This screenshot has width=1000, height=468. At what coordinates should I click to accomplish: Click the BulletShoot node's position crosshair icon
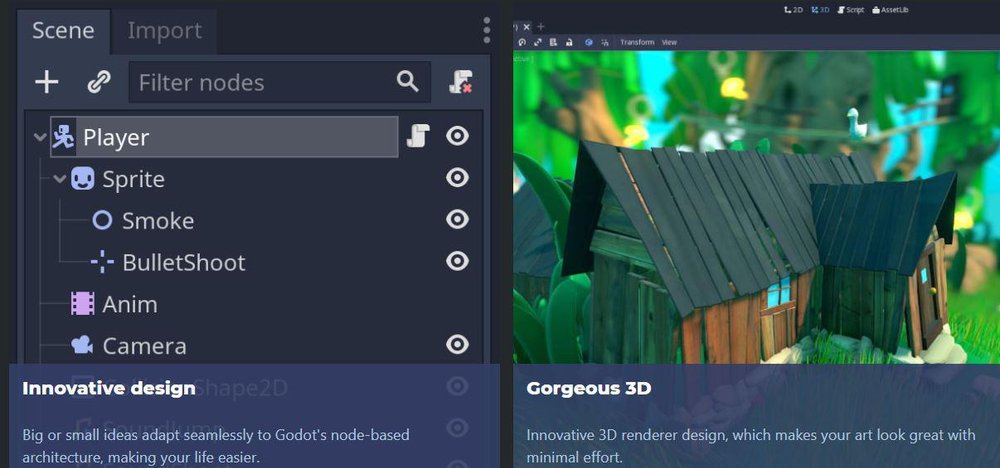point(102,262)
